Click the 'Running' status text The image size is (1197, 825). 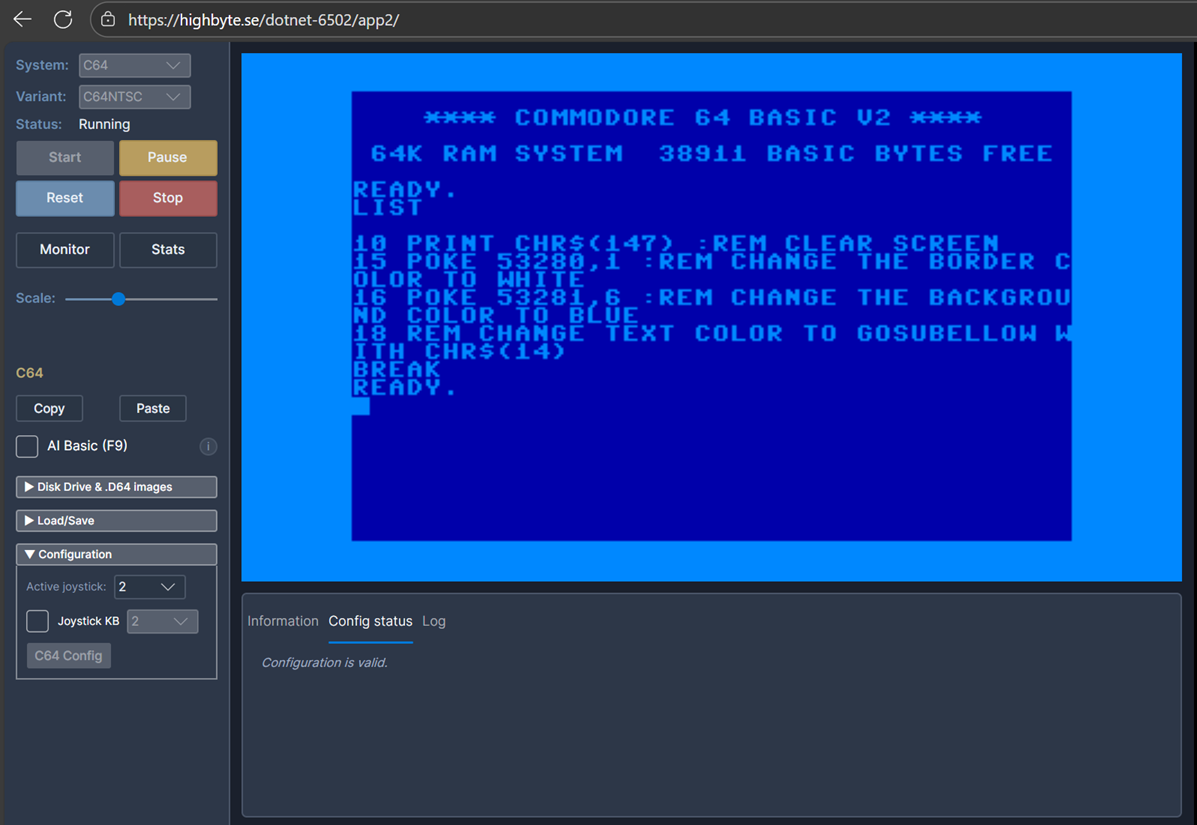click(105, 124)
